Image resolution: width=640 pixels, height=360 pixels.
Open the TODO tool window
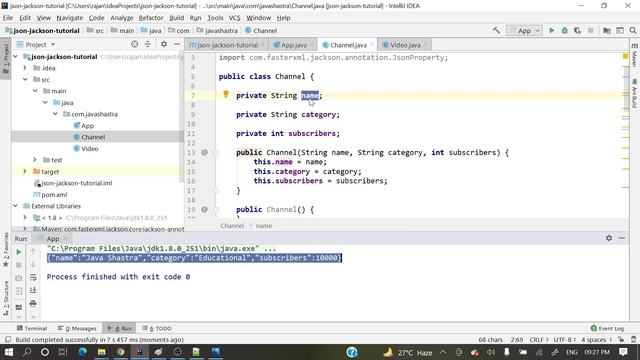tap(157, 328)
